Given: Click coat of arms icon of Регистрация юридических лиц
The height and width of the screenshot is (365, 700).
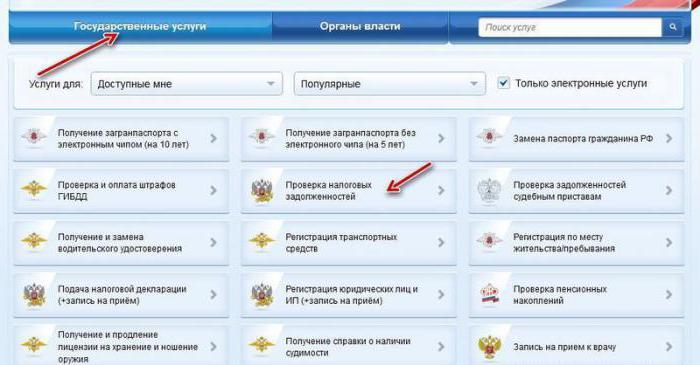Looking at the screenshot, I should [262, 295].
